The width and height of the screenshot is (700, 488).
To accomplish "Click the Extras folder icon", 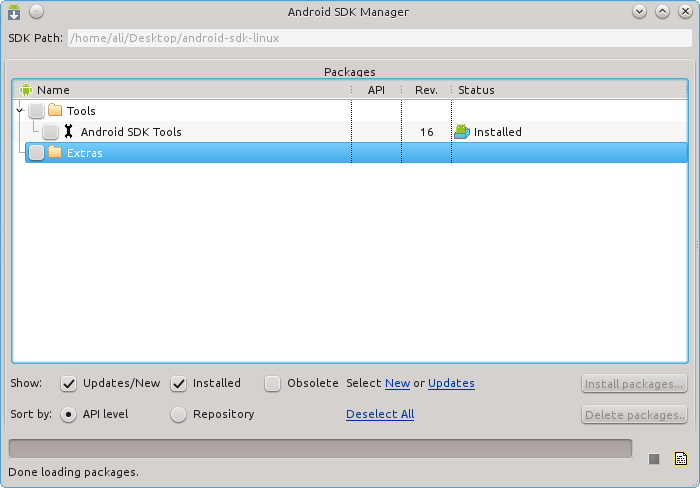I will (x=55, y=153).
